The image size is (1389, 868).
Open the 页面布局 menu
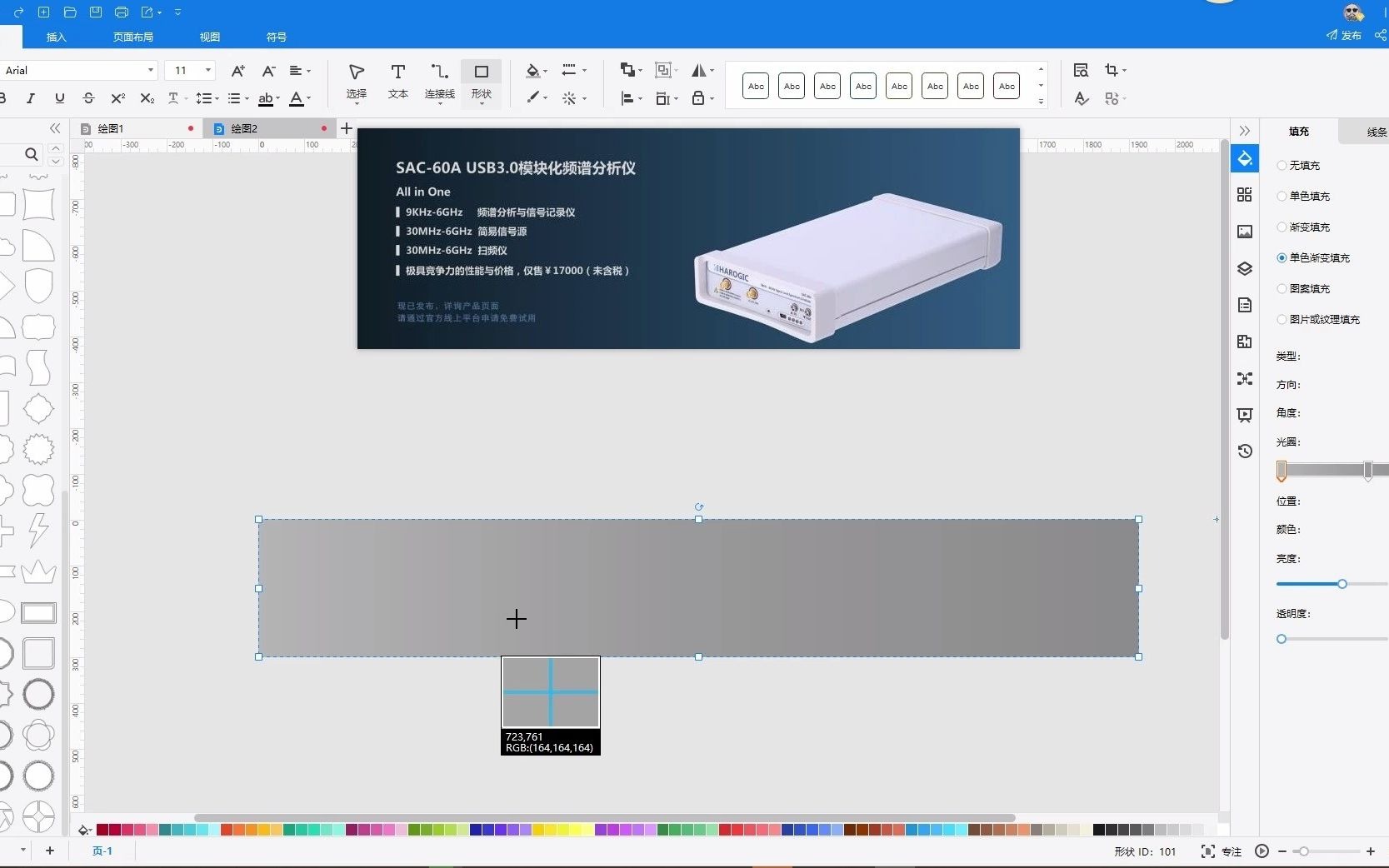point(133,37)
